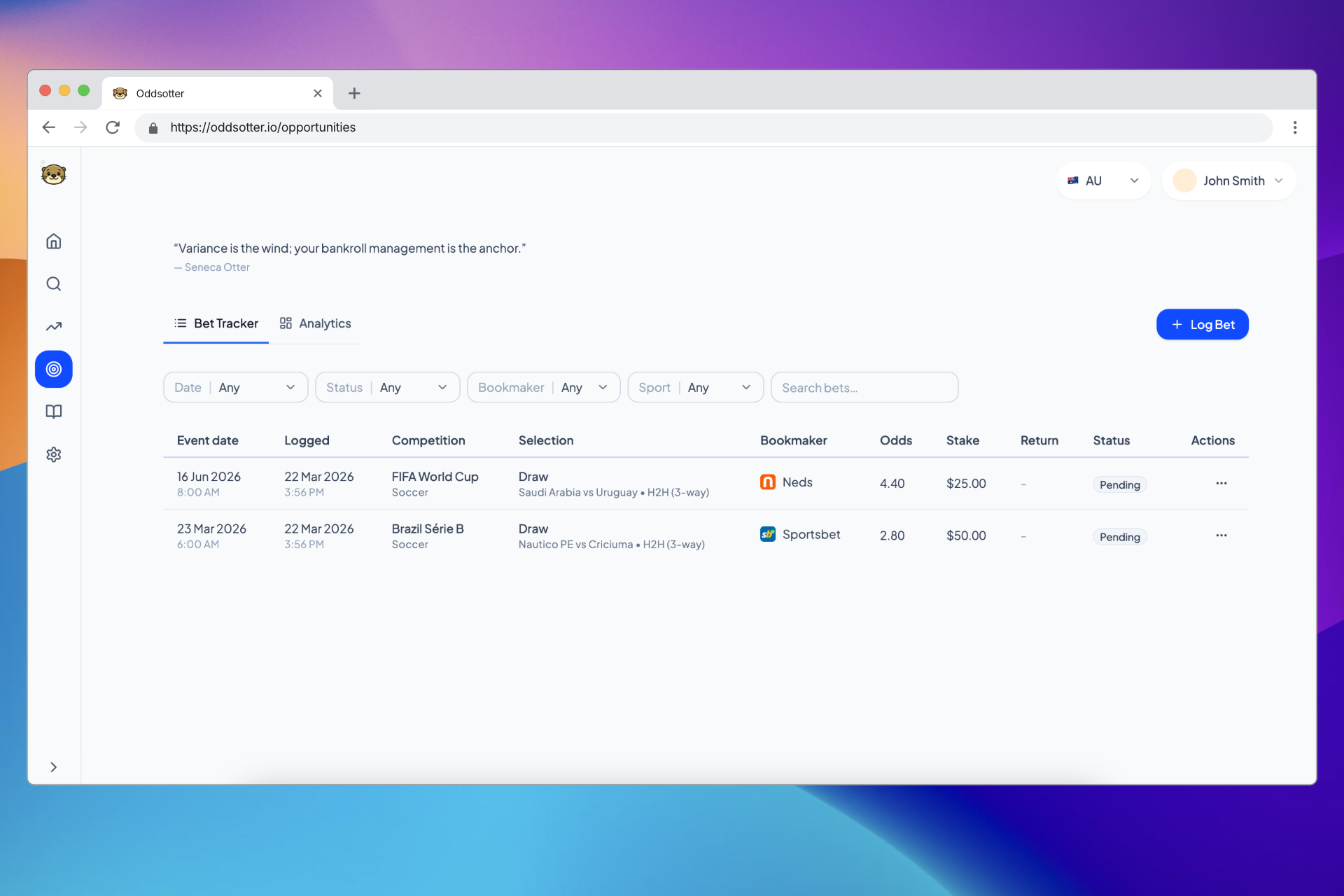Open the John Smith account menu

tap(1228, 181)
